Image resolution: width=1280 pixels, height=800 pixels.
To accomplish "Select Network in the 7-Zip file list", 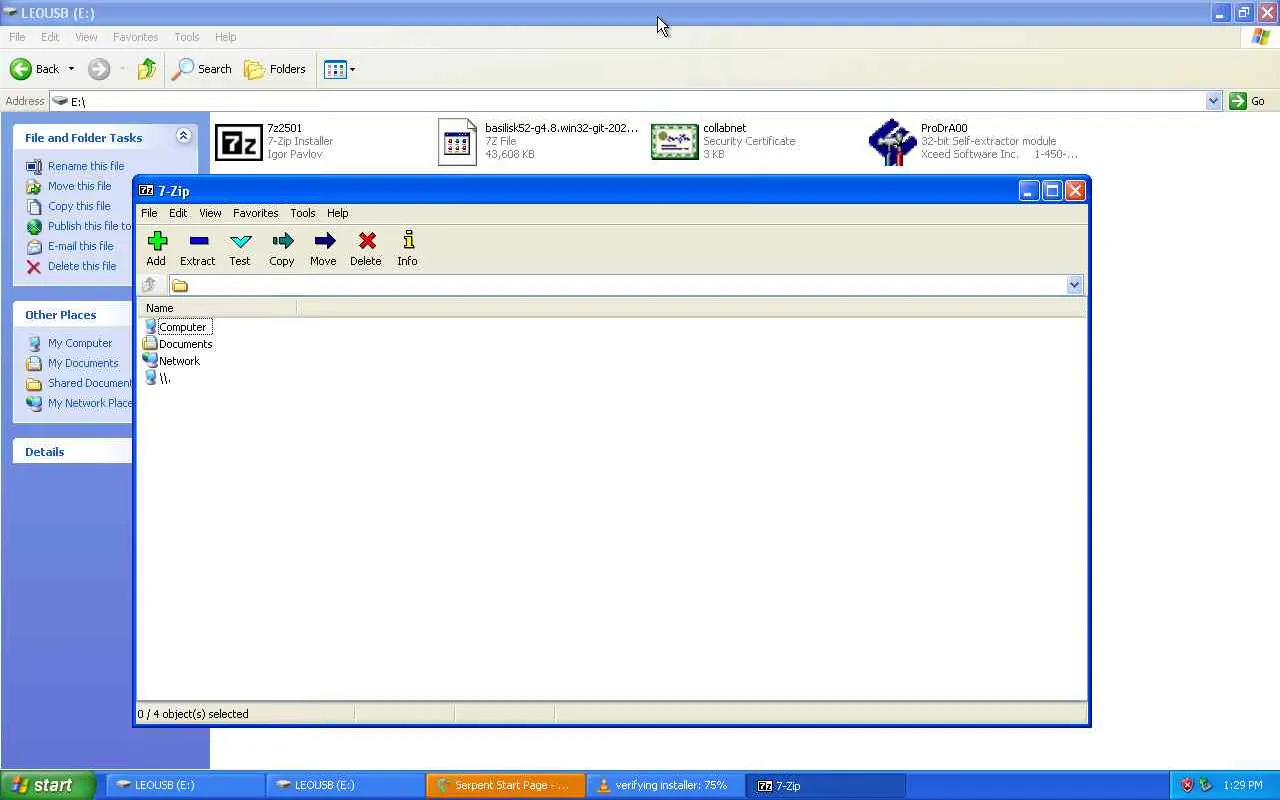I will (172, 361).
